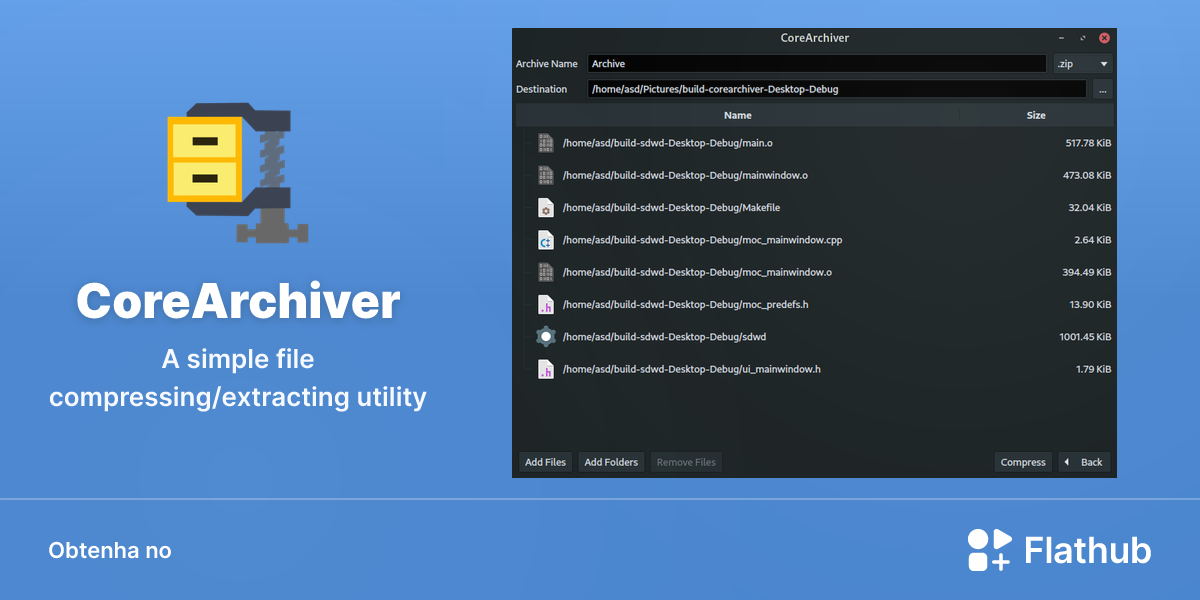1200x600 pixels.
Task: Click the Flathub wordmark text
Action: pyautogui.click(x=1088, y=550)
